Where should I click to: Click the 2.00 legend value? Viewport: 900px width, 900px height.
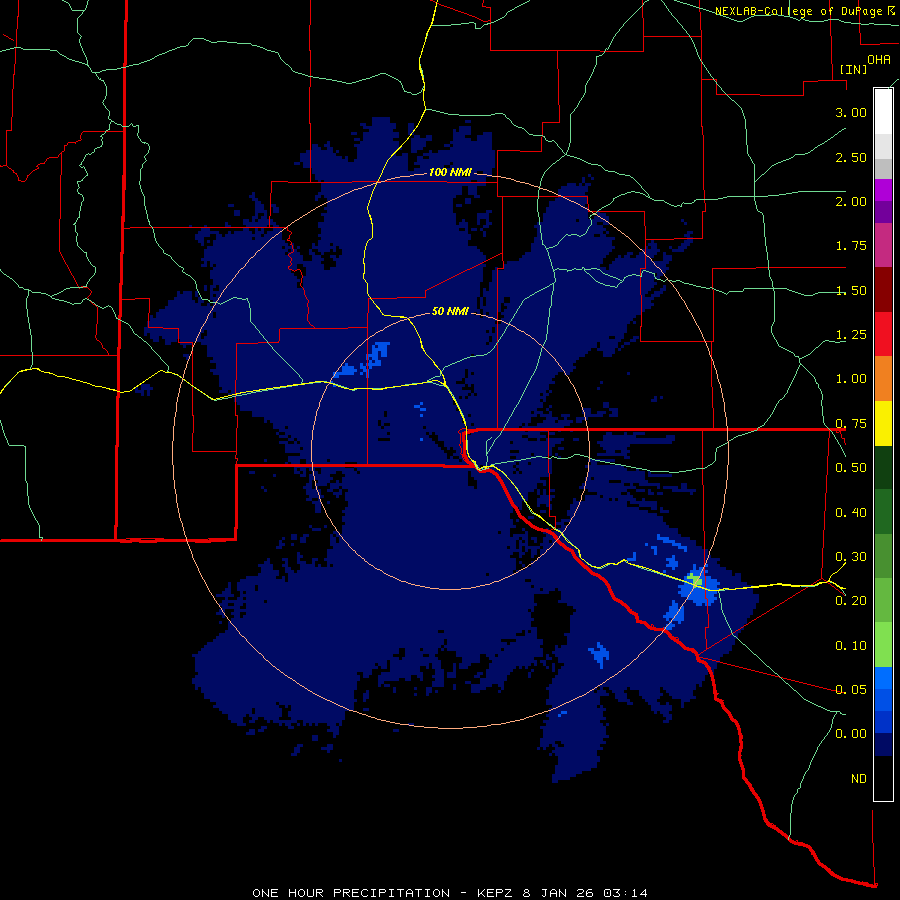[851, 201]
